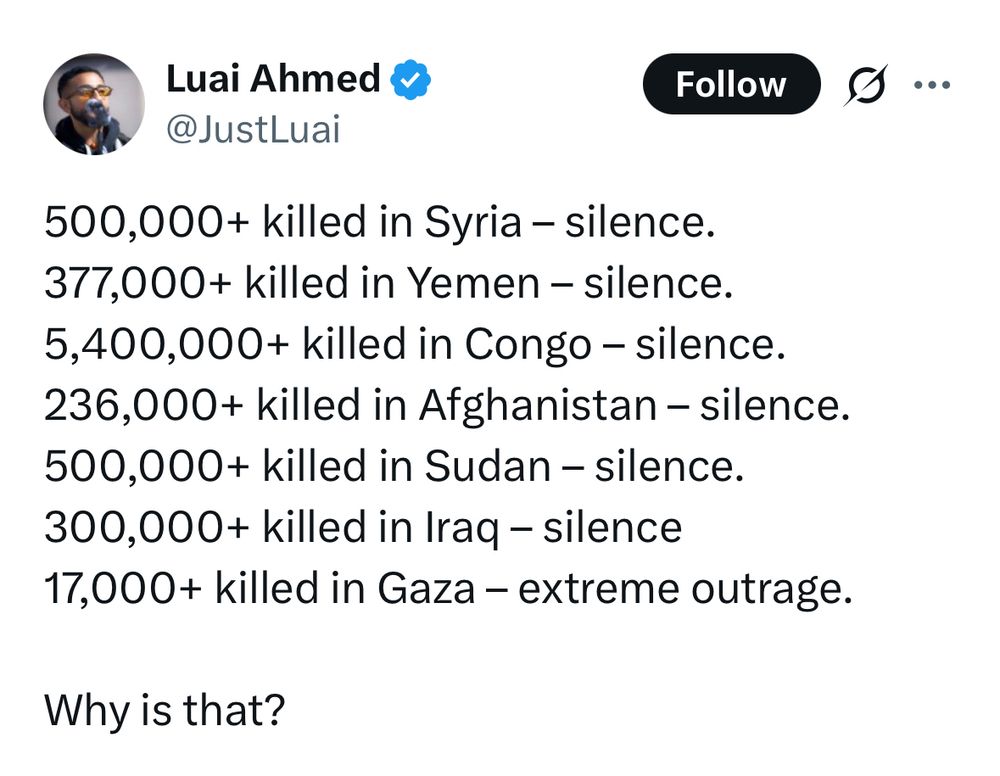The height and width of the screenshot is (776, 1000).
Task: Open the Grok slashed-circle icon
Action: pos(866,84)
